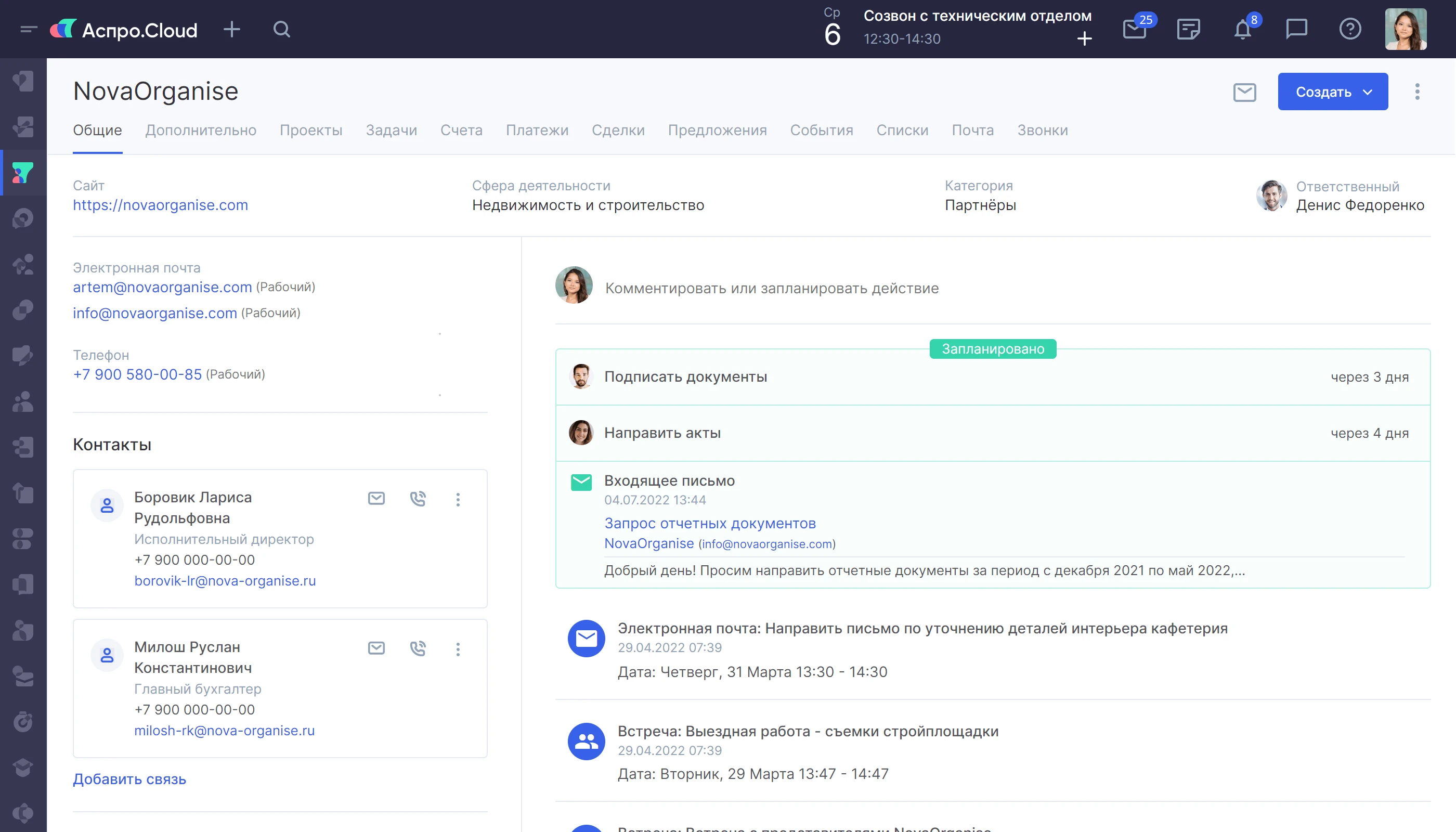Click plus icon near the calendar event
The height and width of the screenshot is (832, 1456).
click(1084, 39)
